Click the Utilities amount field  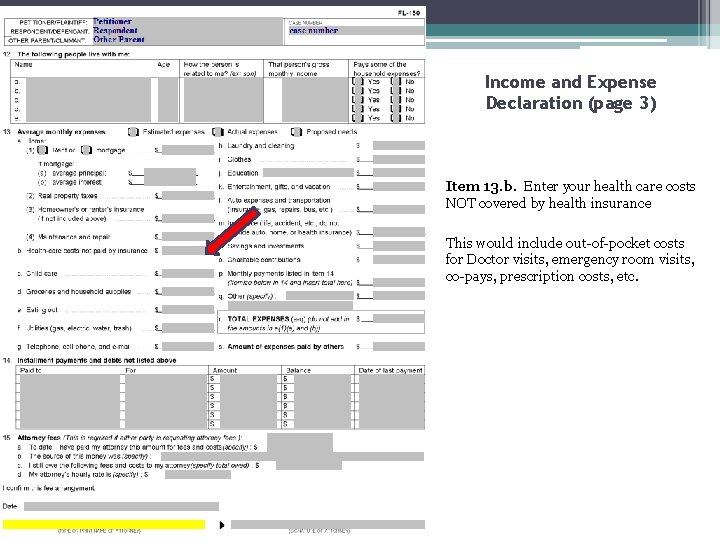pyautogui.click(x=188, y=328)
